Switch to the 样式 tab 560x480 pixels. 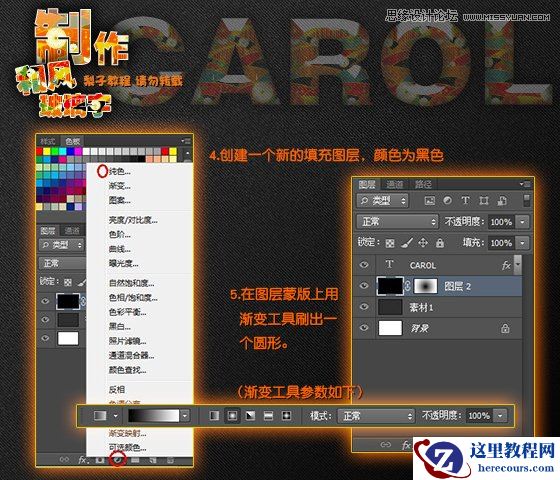48,141
